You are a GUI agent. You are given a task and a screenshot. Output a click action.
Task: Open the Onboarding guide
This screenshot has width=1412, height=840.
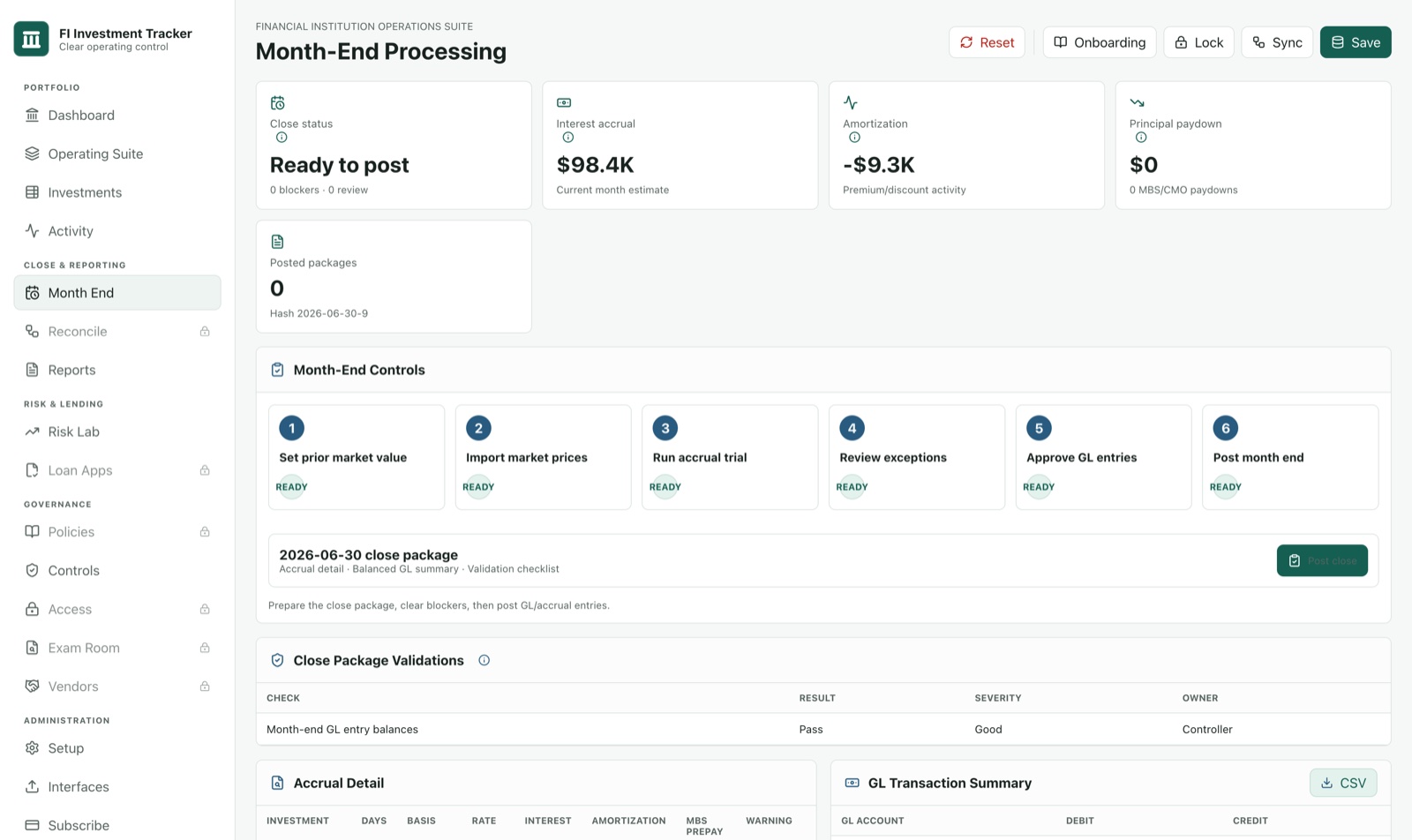pos(1100,42)
